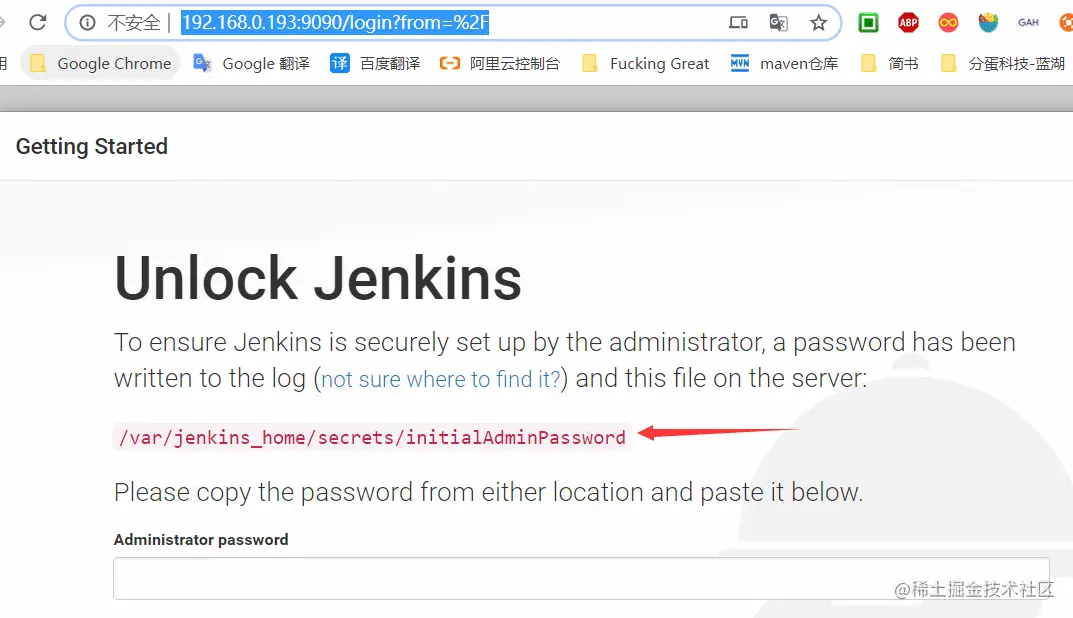Open the 简书 bookmark folder
Screen dimensions: 1073x618
click(890, 64)
